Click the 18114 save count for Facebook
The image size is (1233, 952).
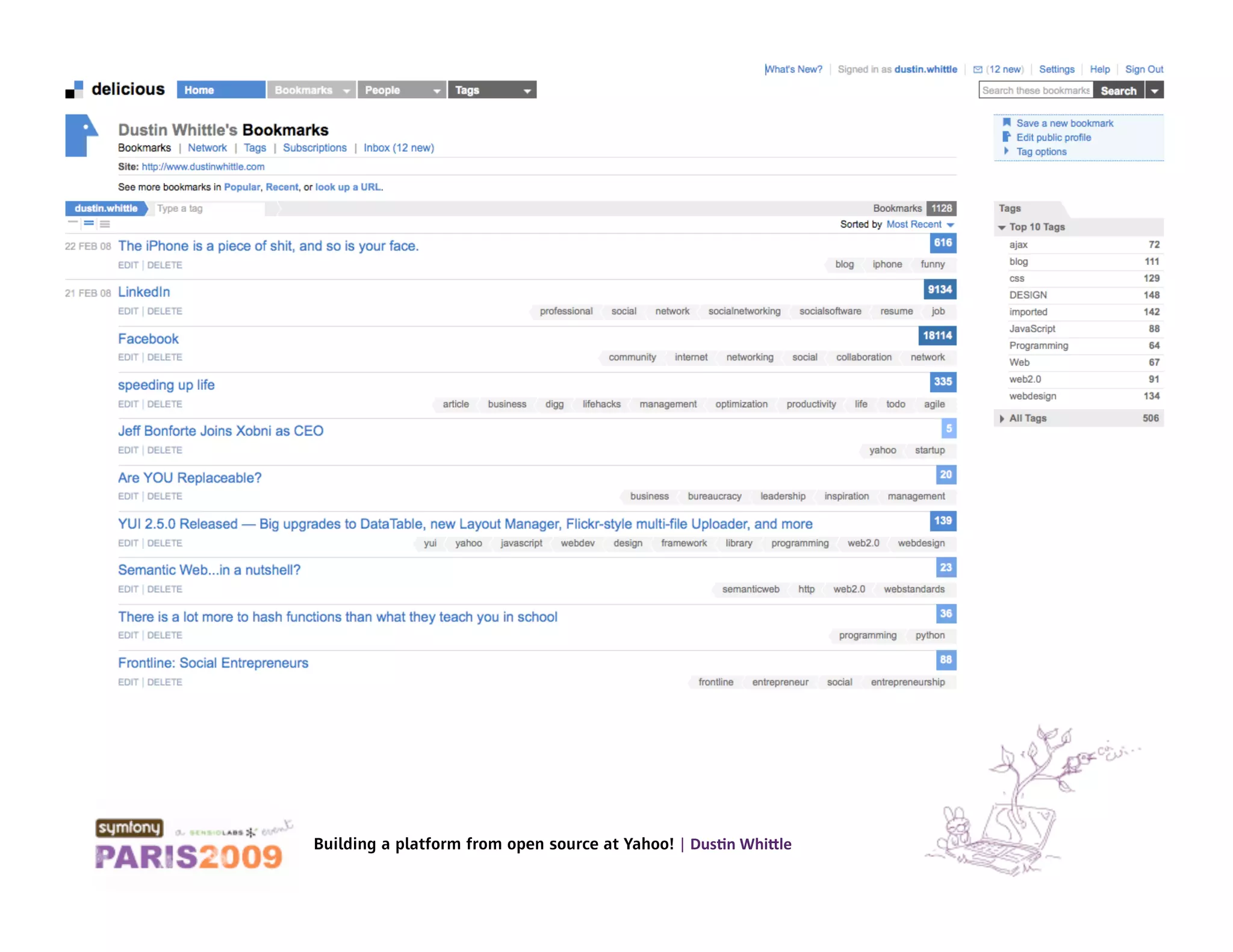pos(937,336)
